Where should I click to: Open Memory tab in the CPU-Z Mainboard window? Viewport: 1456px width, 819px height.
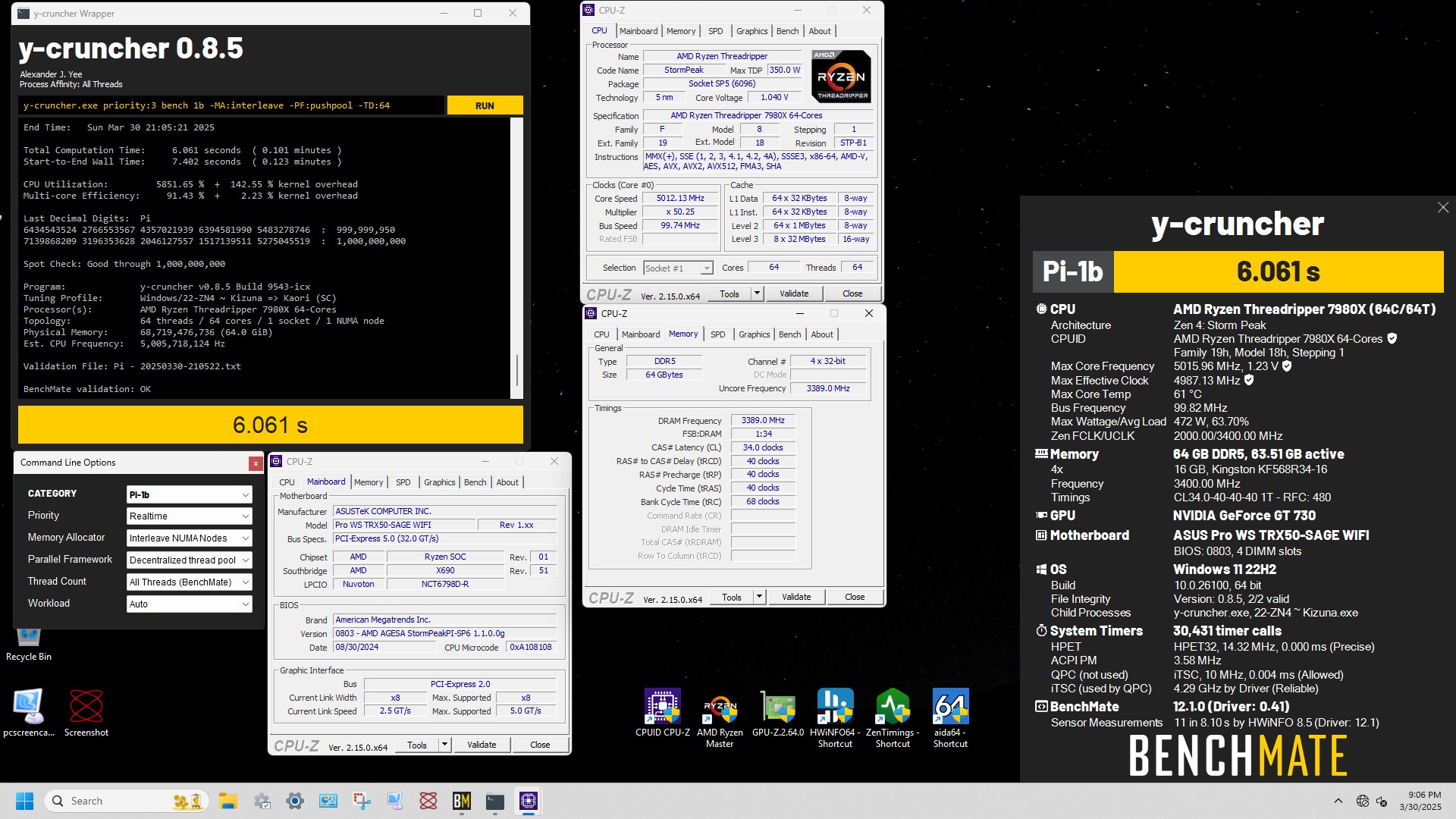(369, 482)
